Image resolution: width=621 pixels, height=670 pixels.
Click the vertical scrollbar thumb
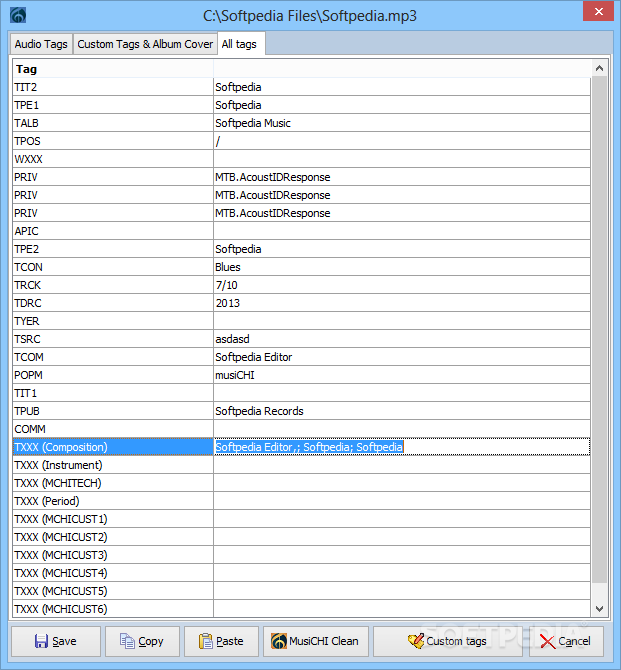pyautogui.click(x=599, y=329)
